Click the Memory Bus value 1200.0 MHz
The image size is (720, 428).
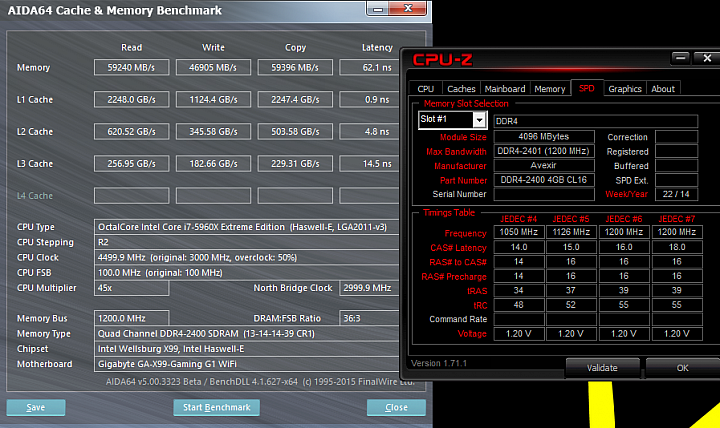[131, 318]
